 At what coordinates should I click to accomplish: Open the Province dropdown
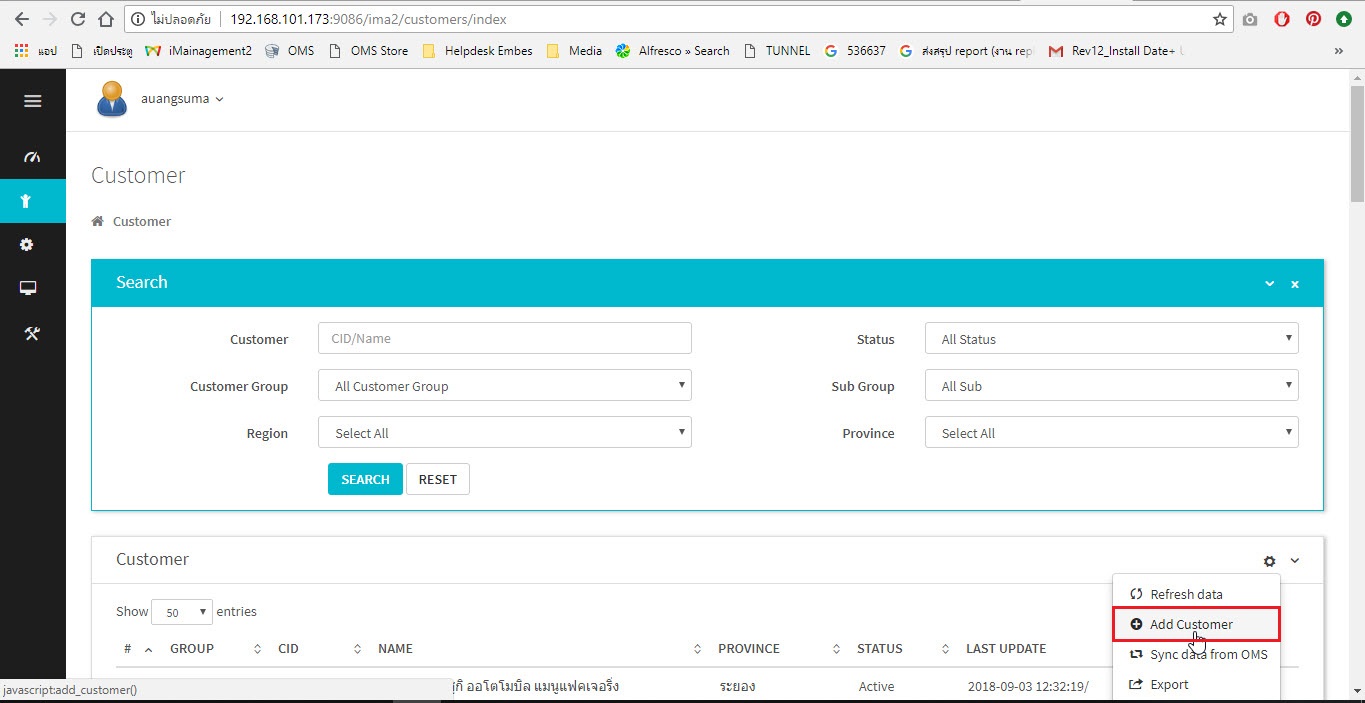1112,432
